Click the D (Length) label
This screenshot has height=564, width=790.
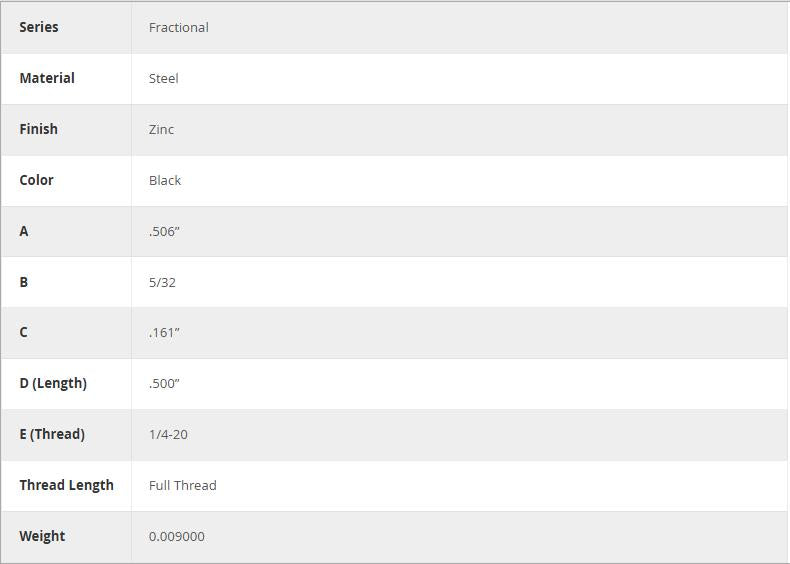[x=53, y=383]
